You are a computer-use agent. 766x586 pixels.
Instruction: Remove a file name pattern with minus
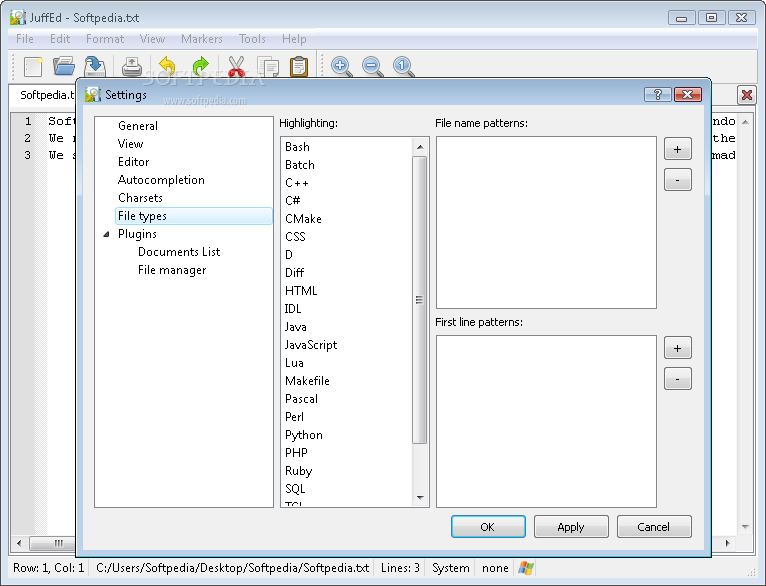pos(678,180)
